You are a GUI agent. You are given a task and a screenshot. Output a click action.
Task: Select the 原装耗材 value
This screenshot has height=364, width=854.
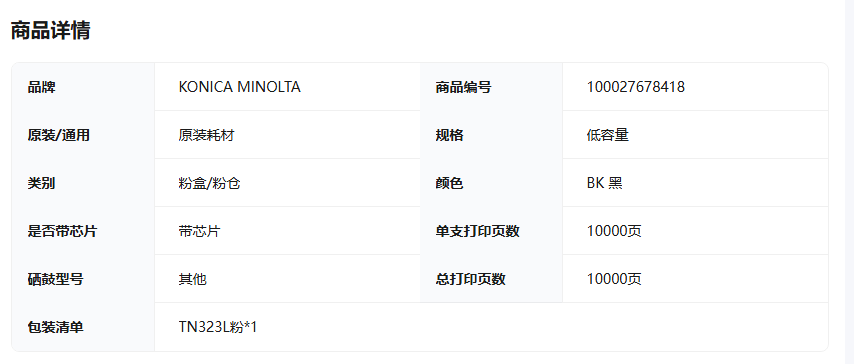click(x=206, y=135)
